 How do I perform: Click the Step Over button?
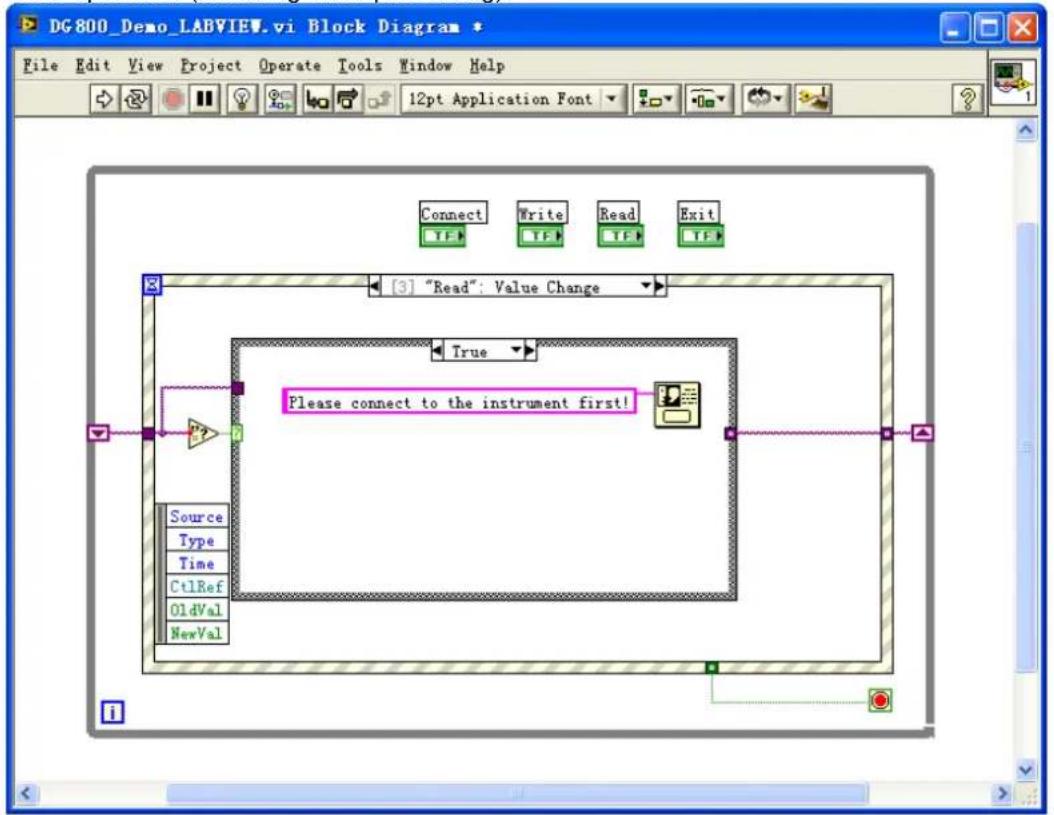coord(348,100)
